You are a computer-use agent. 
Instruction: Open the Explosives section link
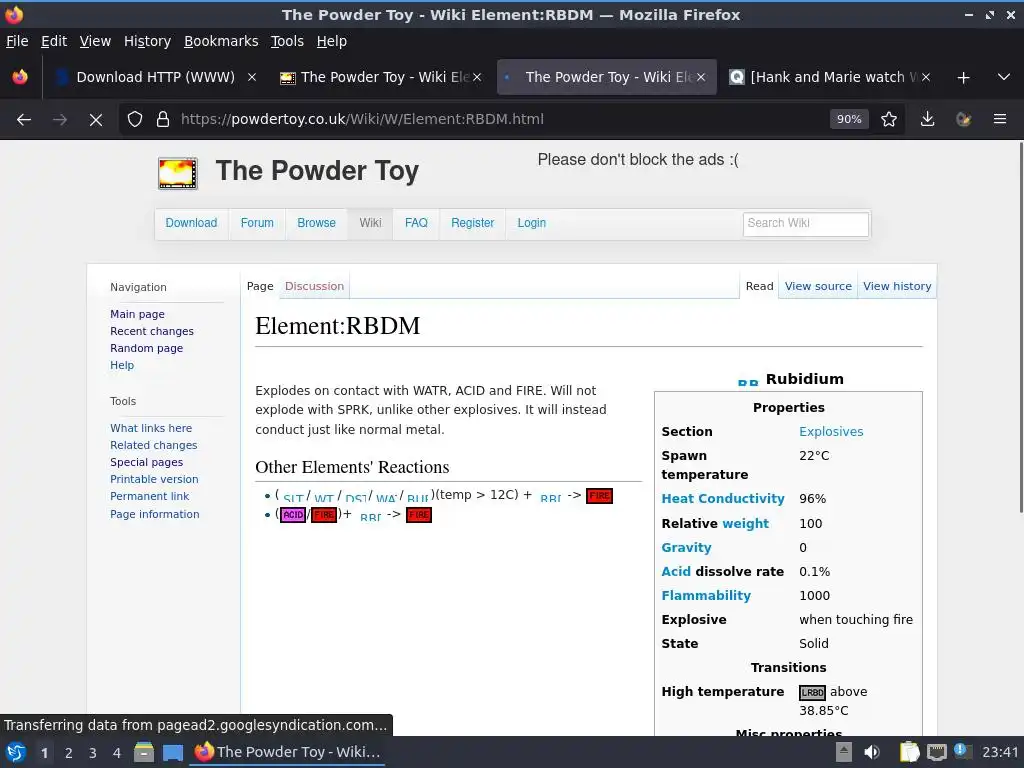pos(831,432)
